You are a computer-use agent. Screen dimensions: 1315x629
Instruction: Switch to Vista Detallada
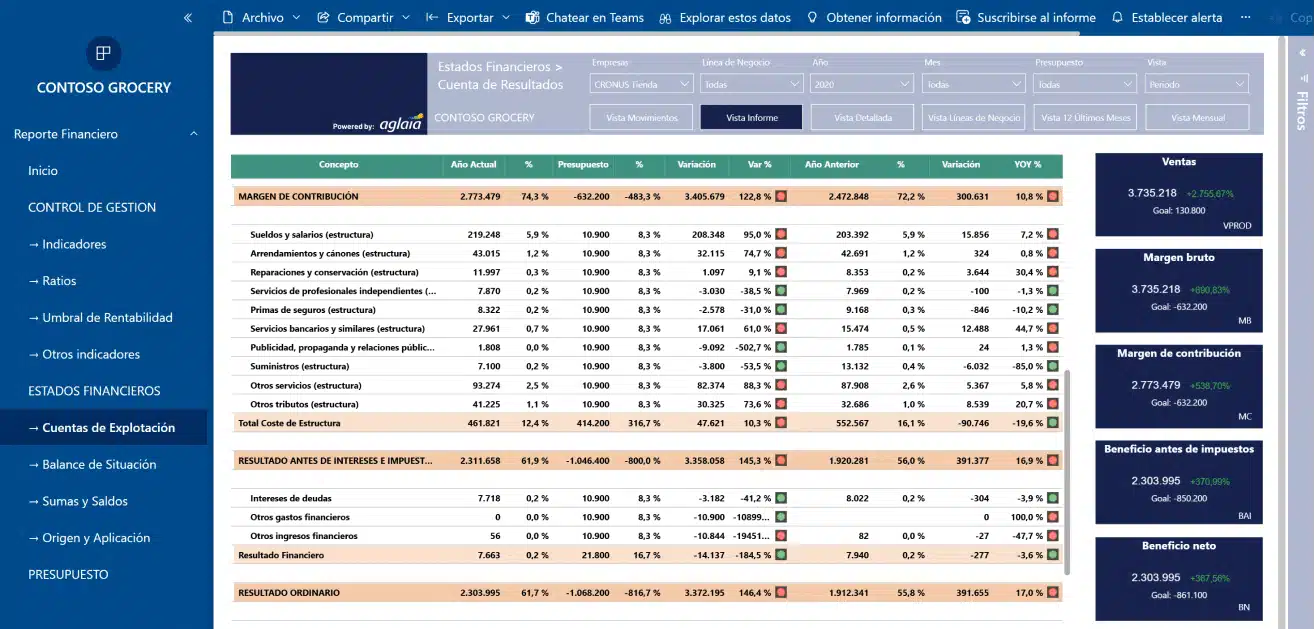tap(863, 118)
